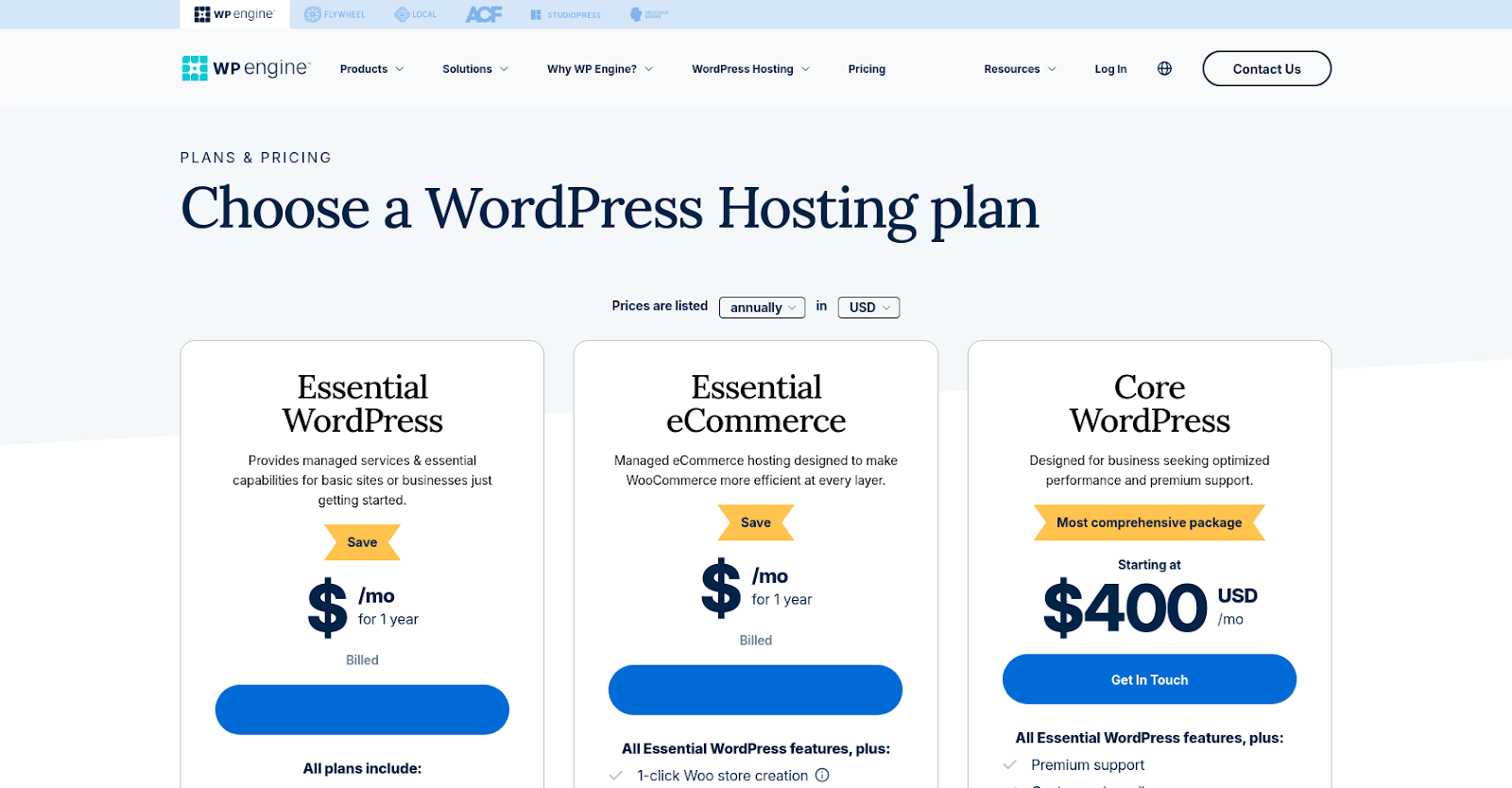The height and width of the screenshot is (788, 1512).
Task: Open the WP Engine brand tab in top strip
Action: pos(234,14)
